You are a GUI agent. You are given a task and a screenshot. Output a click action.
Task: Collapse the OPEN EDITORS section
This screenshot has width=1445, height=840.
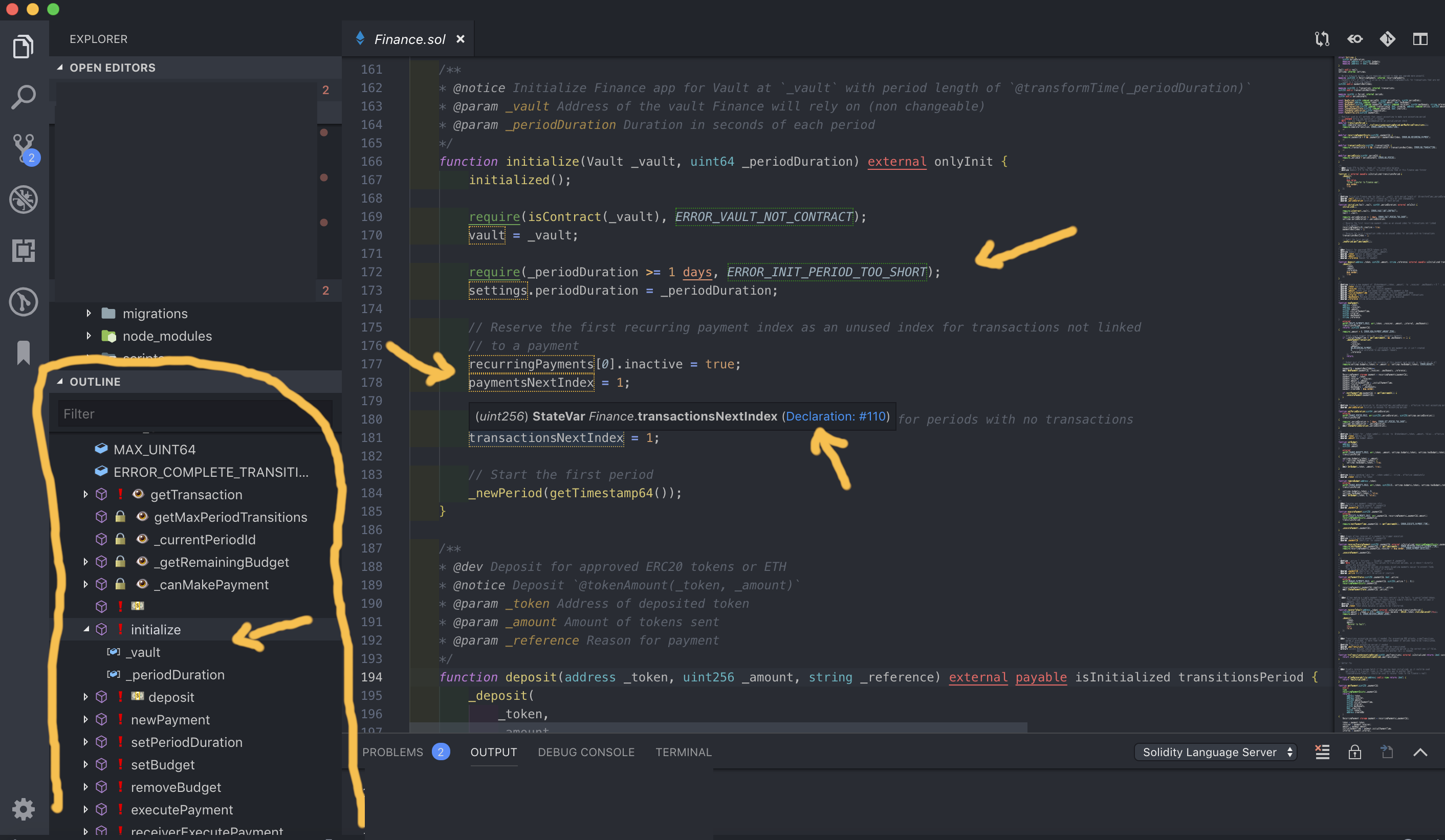tap(59, 68)
